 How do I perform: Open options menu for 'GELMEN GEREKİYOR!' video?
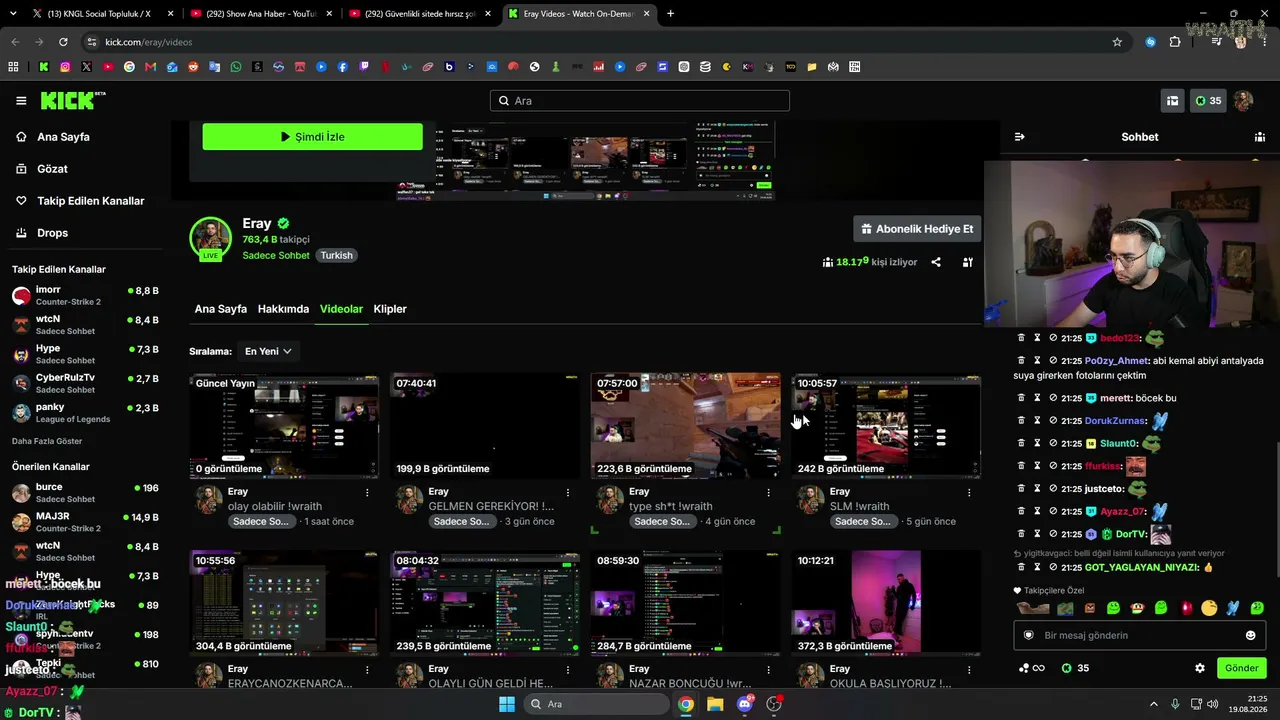point(568,492)
